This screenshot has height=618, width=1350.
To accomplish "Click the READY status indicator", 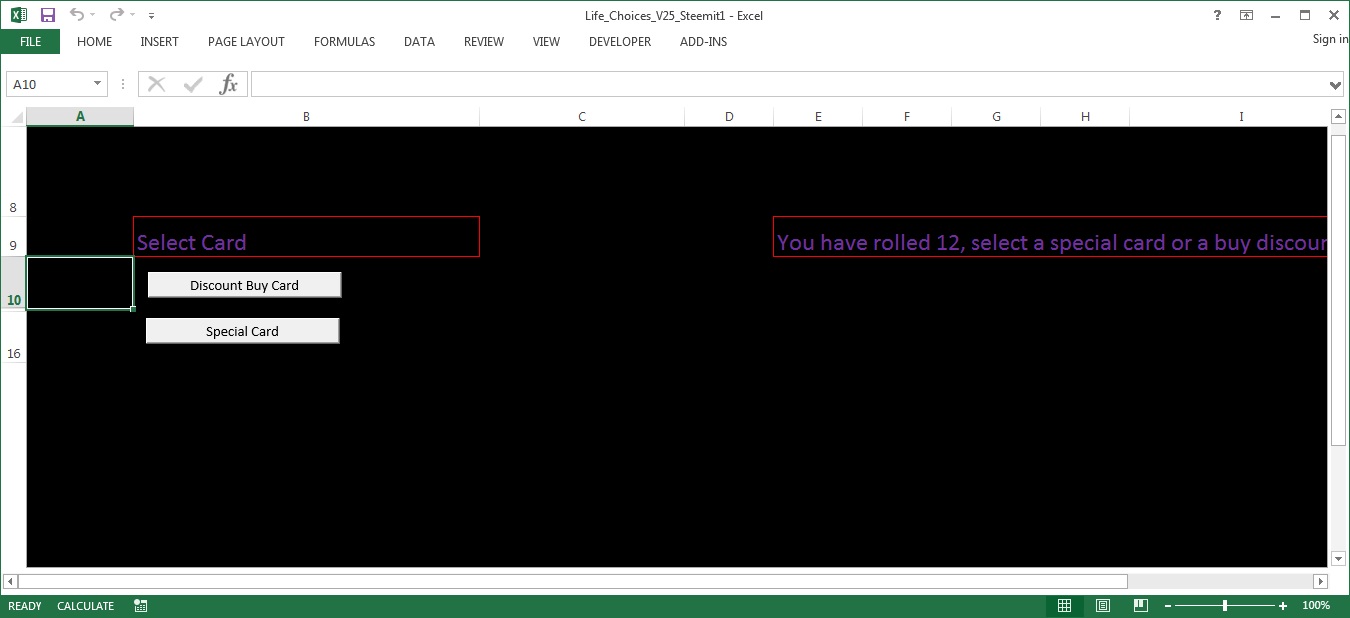I will pyautogui.click(x=25, y=606).
